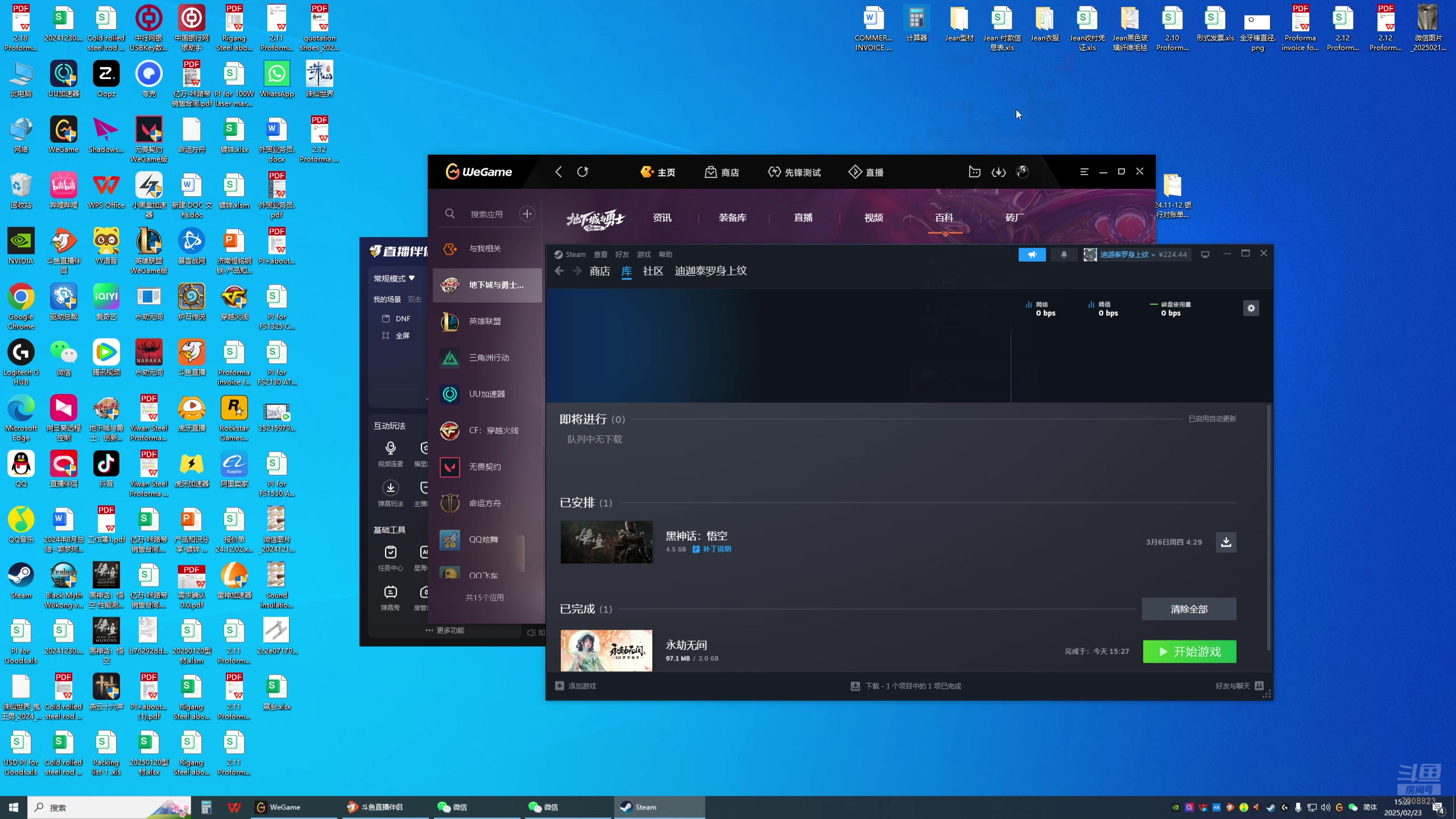This screenshot has width=1456, height=819.
Task: Open Steam desktop shortcut icon
Action: [21, 580]
